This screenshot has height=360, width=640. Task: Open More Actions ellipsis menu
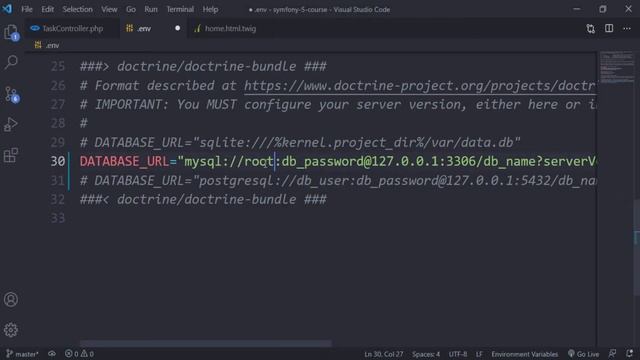click(x=627, y=29)
